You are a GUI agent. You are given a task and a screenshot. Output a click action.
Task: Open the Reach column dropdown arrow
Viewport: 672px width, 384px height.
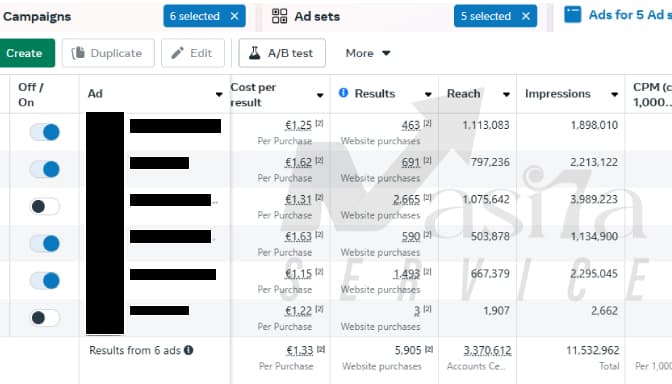point(506,94)
